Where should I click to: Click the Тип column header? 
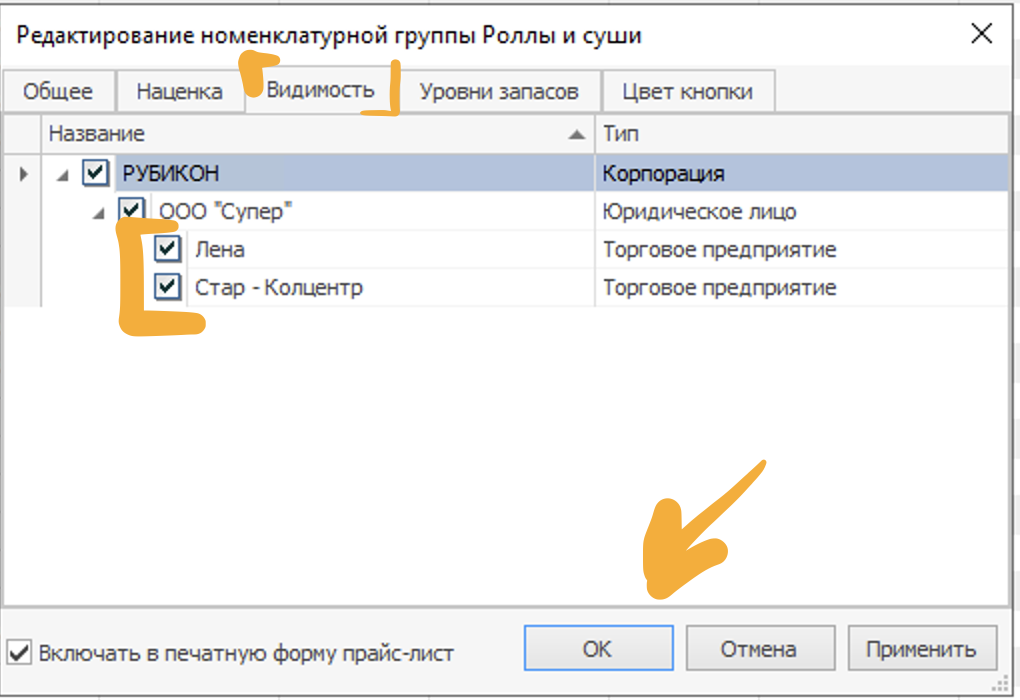click(800, 134)
